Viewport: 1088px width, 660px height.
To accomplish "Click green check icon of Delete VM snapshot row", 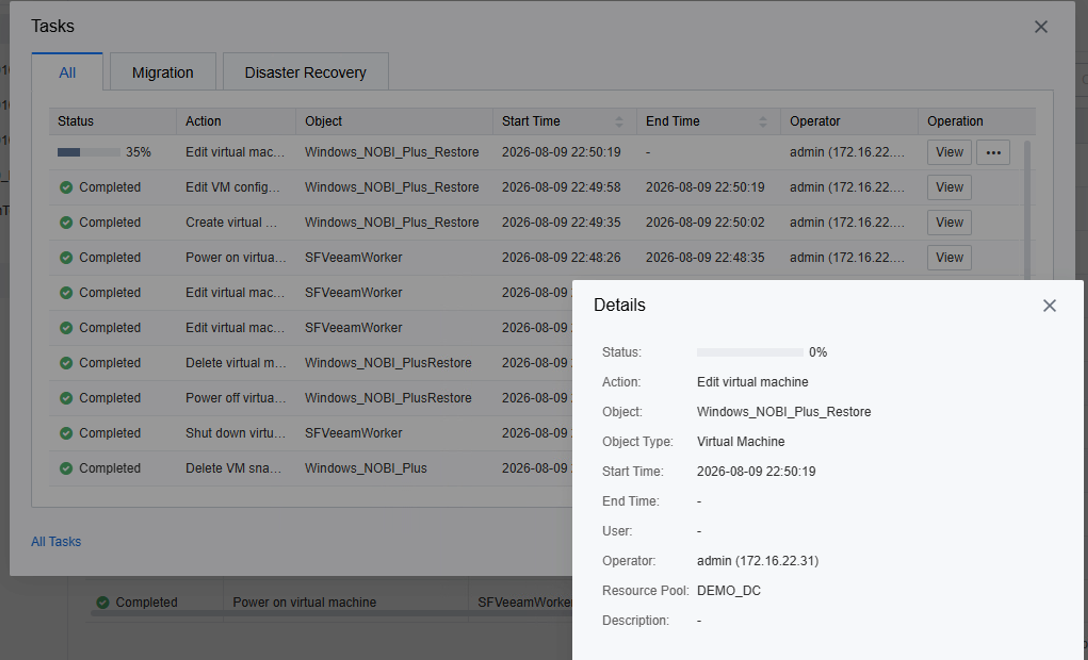I will point(66,468).
